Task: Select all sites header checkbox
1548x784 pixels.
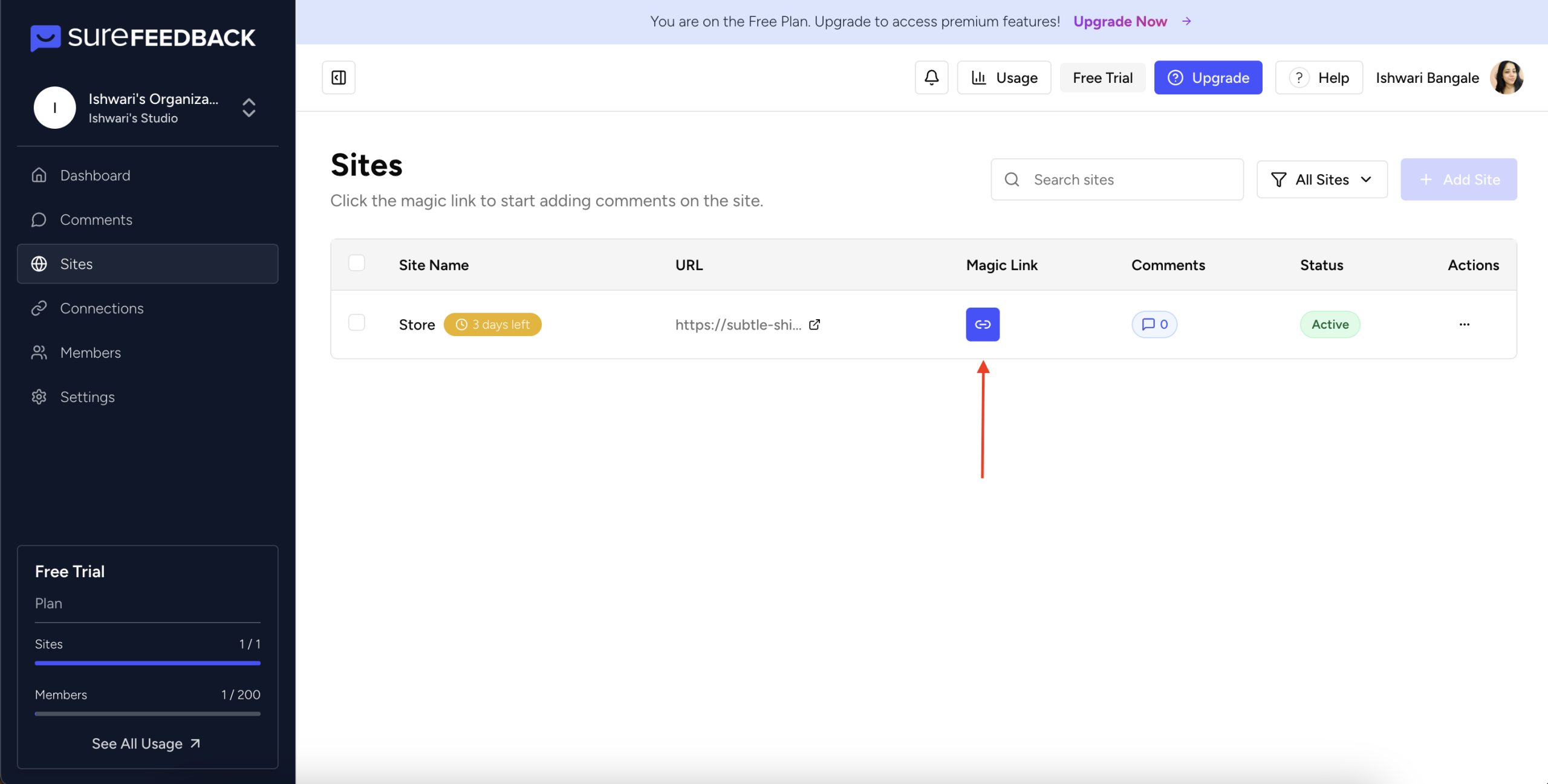Action: click(x=357, y=264)
